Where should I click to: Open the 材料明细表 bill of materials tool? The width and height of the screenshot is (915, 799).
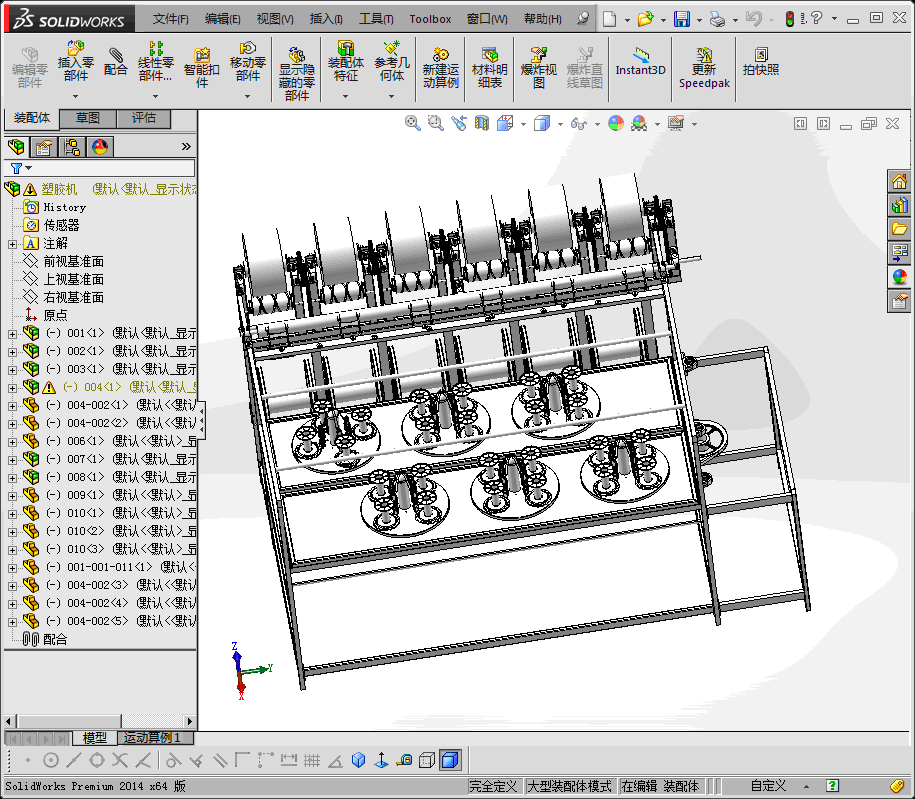[489, 67]
